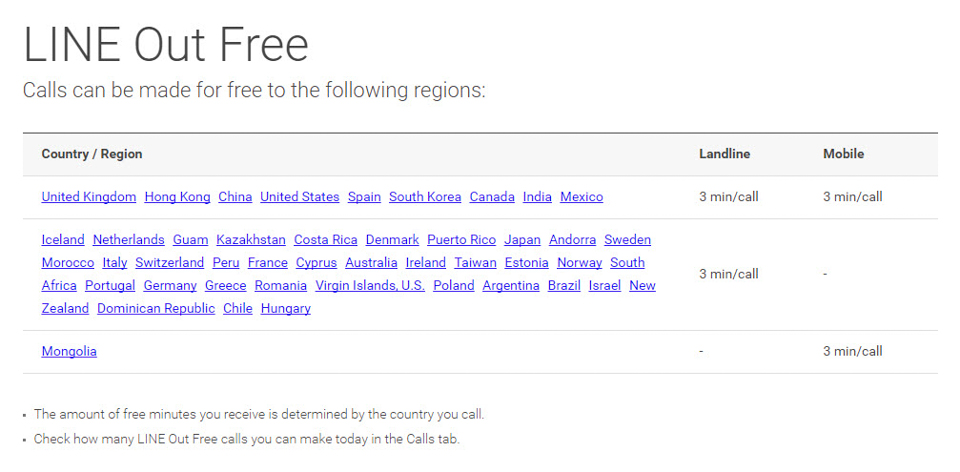This screenshot has width=960, height=472.
Task: Click the Switzerland link
Action: point(170,263)
